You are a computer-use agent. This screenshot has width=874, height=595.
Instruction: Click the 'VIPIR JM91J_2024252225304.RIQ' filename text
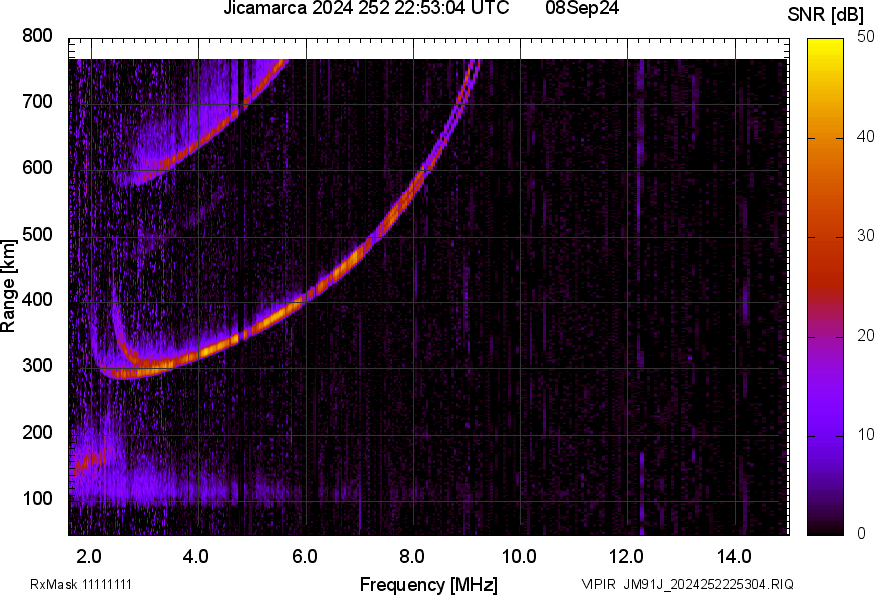click(x=687, y=584)
